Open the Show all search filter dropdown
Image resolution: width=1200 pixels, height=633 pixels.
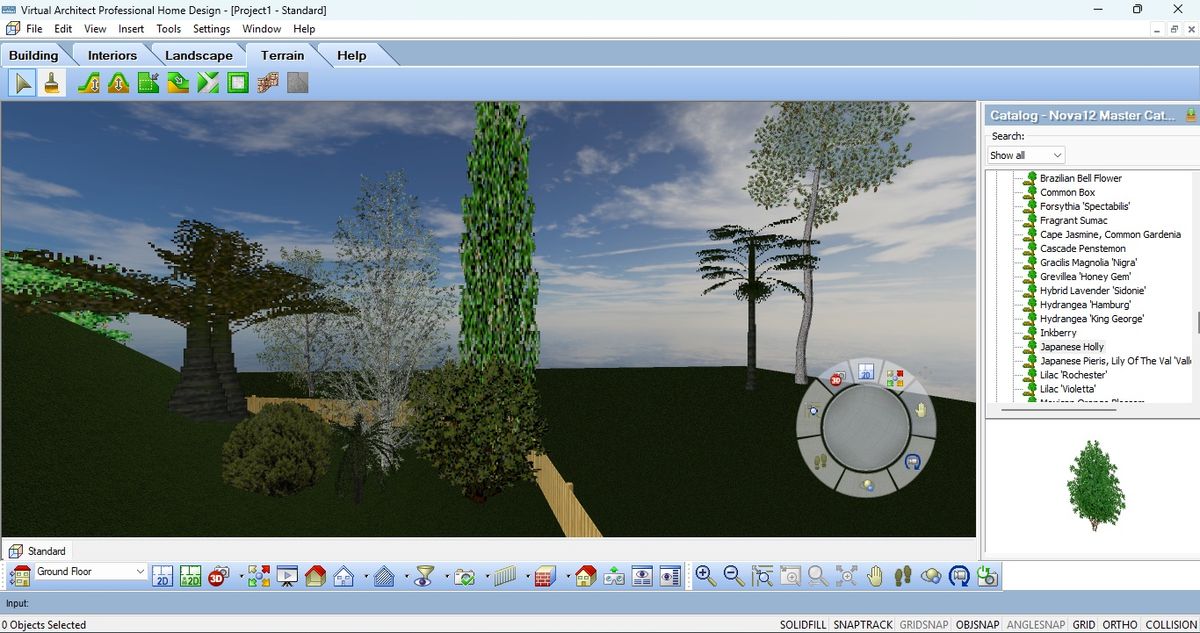click(x=1025, y=155)
